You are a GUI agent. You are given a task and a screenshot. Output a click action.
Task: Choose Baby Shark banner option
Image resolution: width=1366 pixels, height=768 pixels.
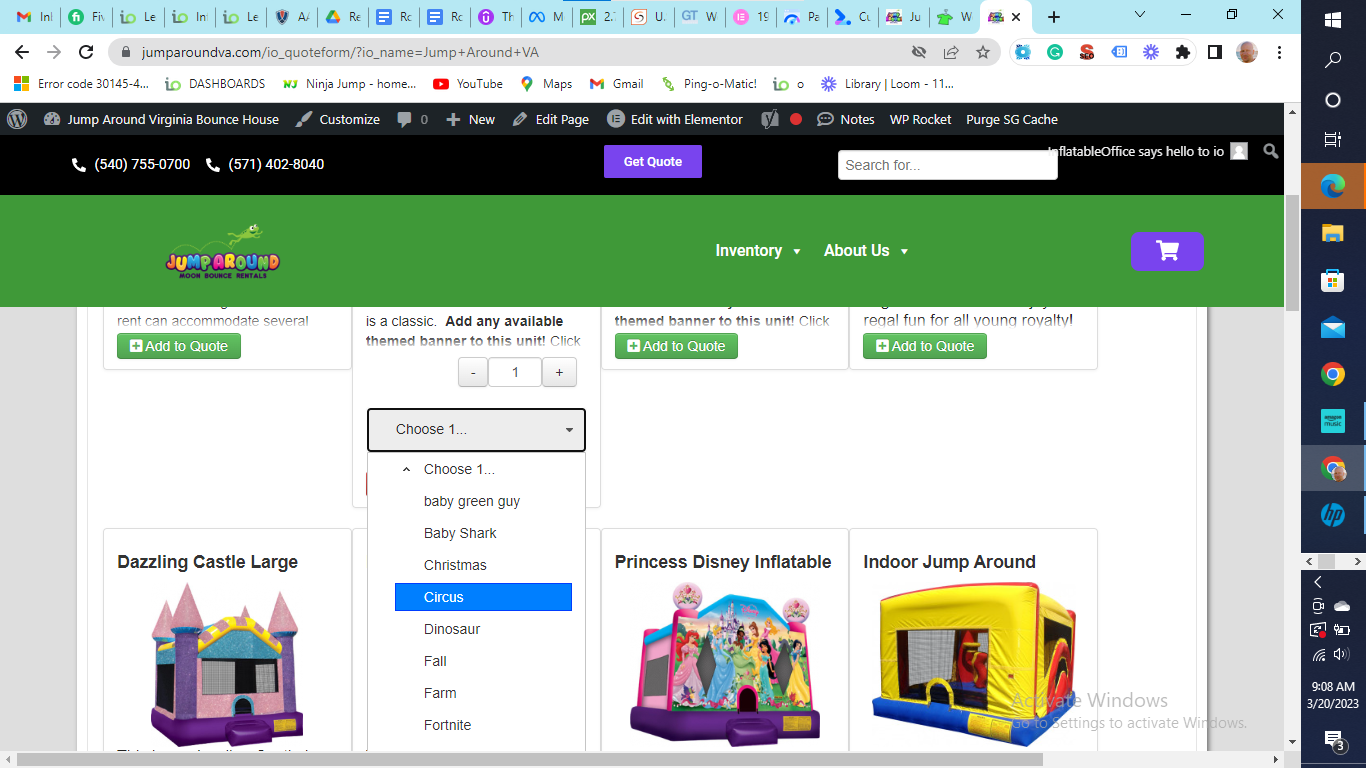pyautogui.click(x=460, y=533)
